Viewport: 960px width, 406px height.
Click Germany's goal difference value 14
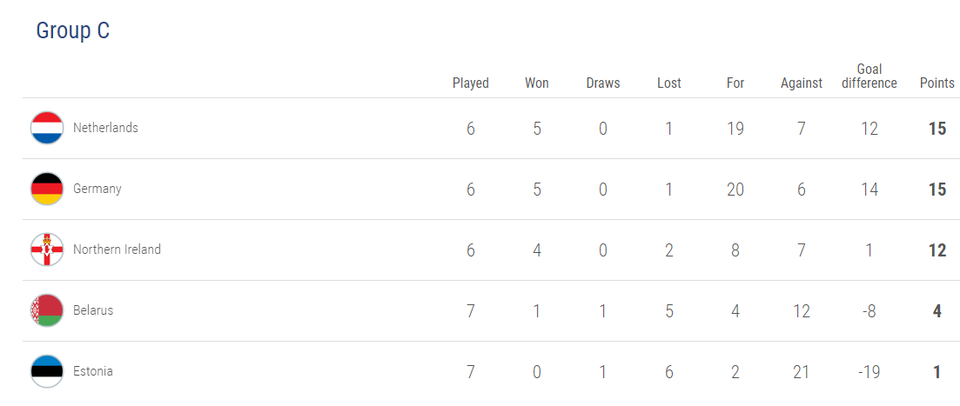(x=869, y=189)
